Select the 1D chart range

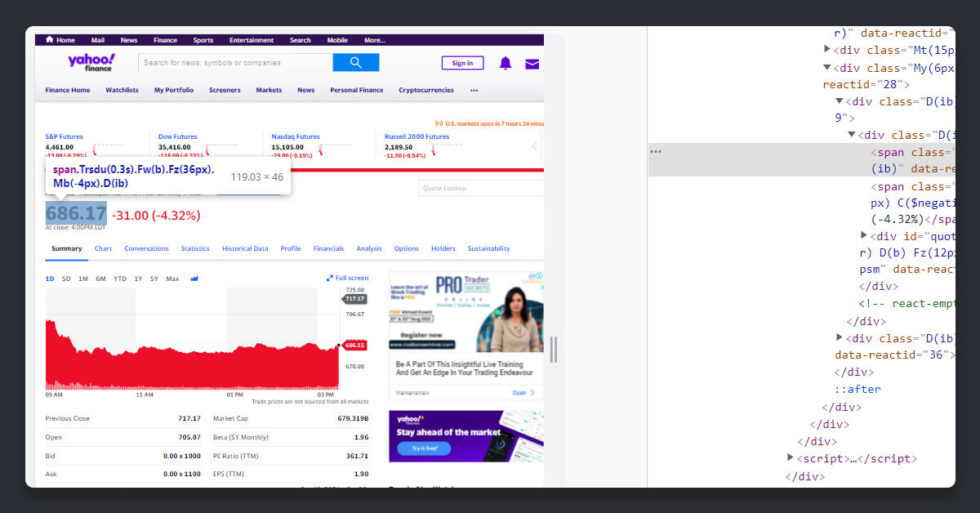pos(50,279)
